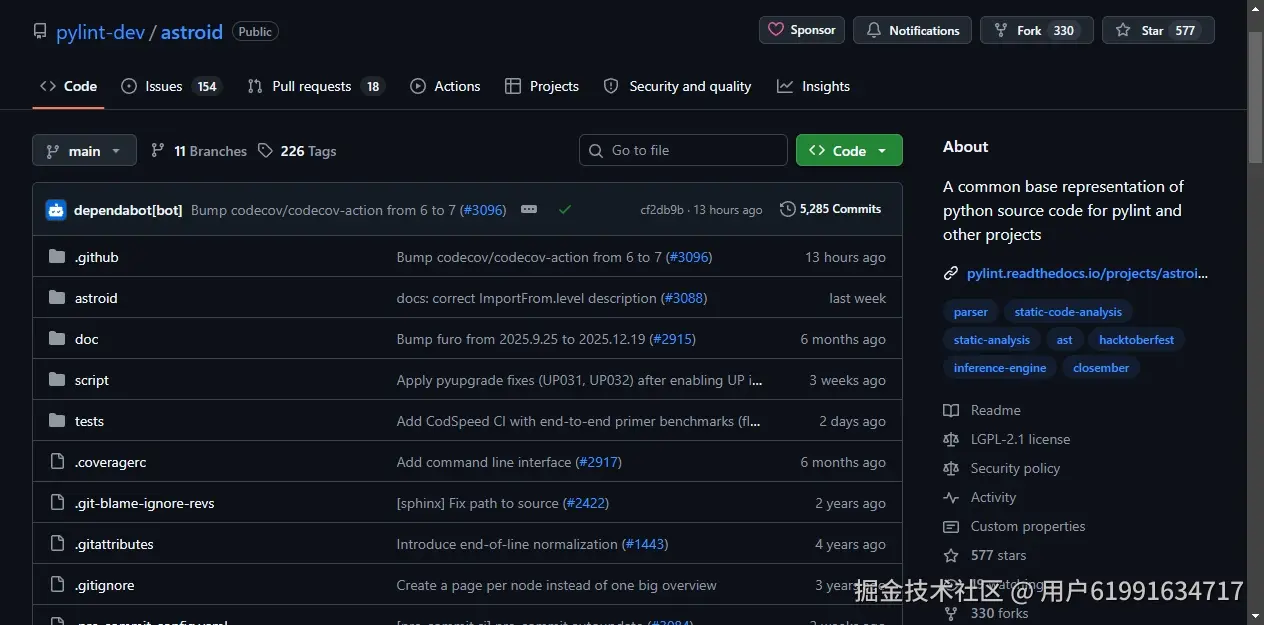
Task: Open the Code tab
Action: 68,86
